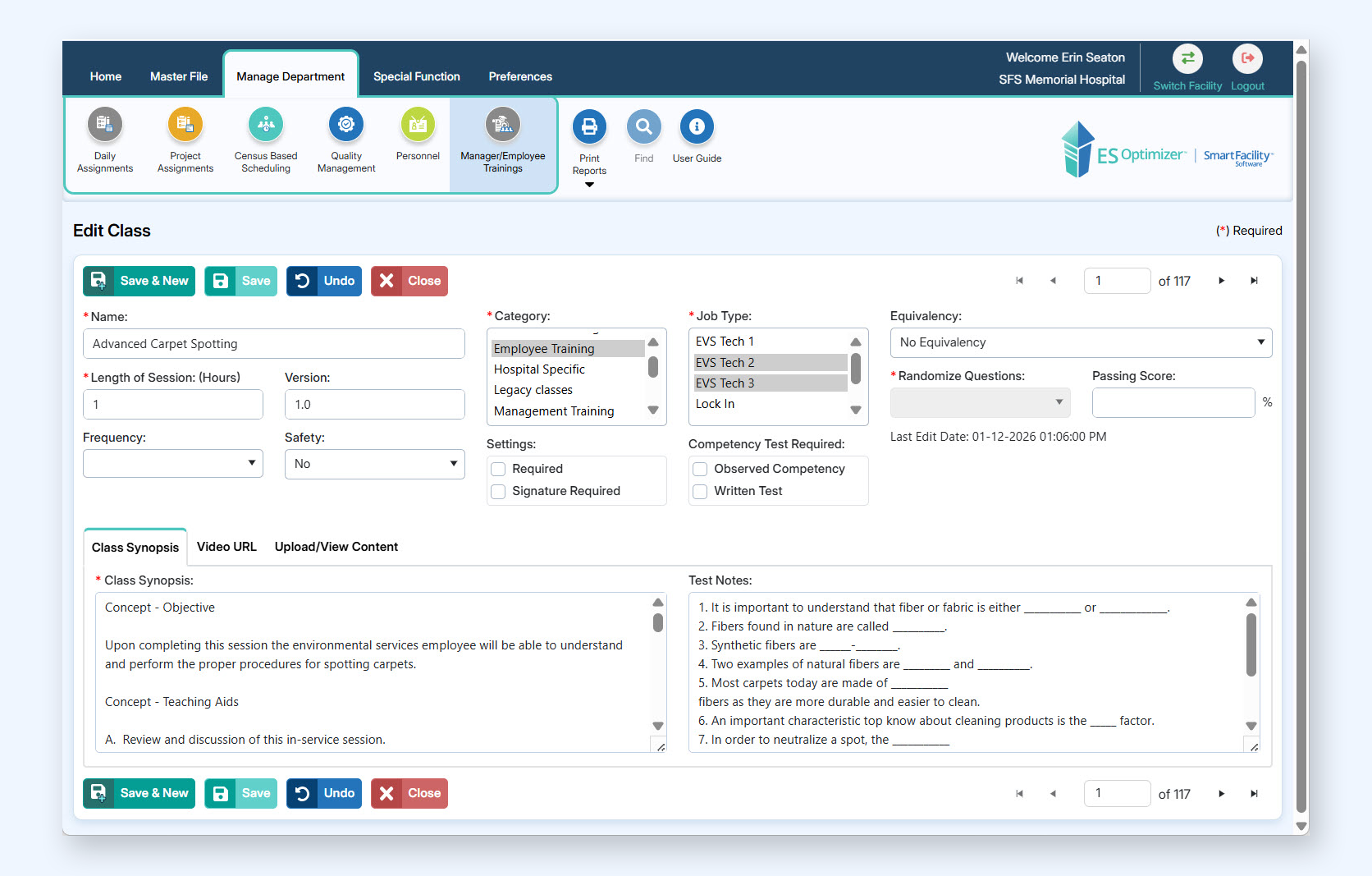Click the top Undo button
The height and width of the screenshot is (876, 1372).
point(324,281)
